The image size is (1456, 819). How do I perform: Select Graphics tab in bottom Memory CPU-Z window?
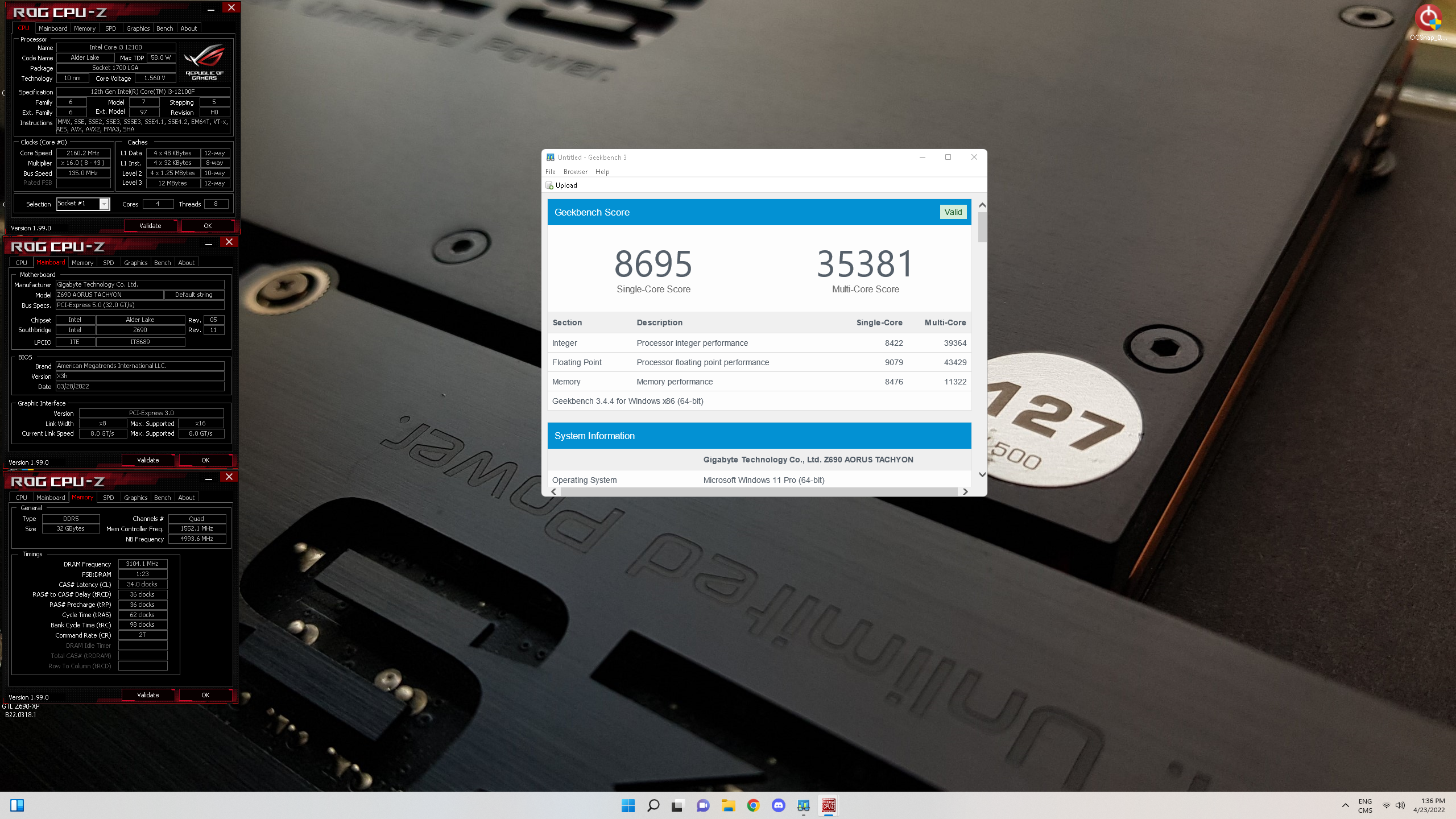coord(136,498)
